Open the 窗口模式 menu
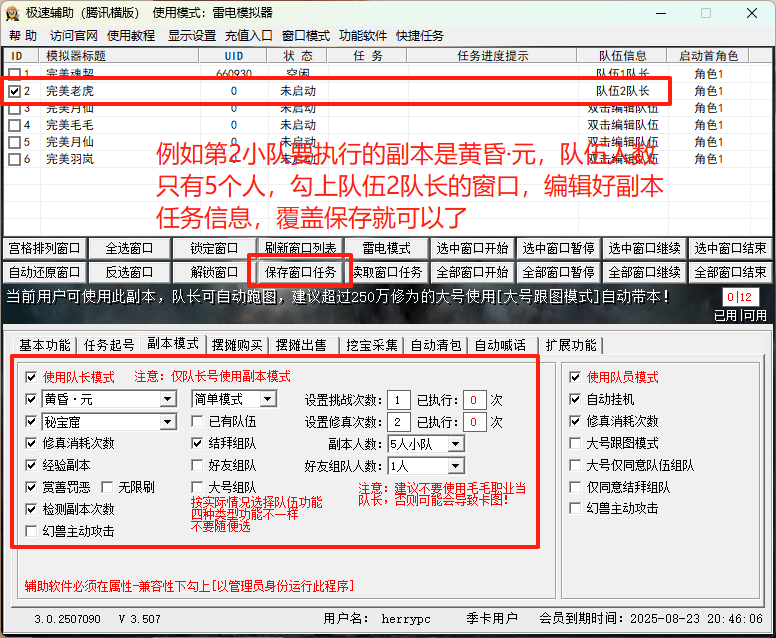Screen dimensions: 776x638 [x=306, y=36]
